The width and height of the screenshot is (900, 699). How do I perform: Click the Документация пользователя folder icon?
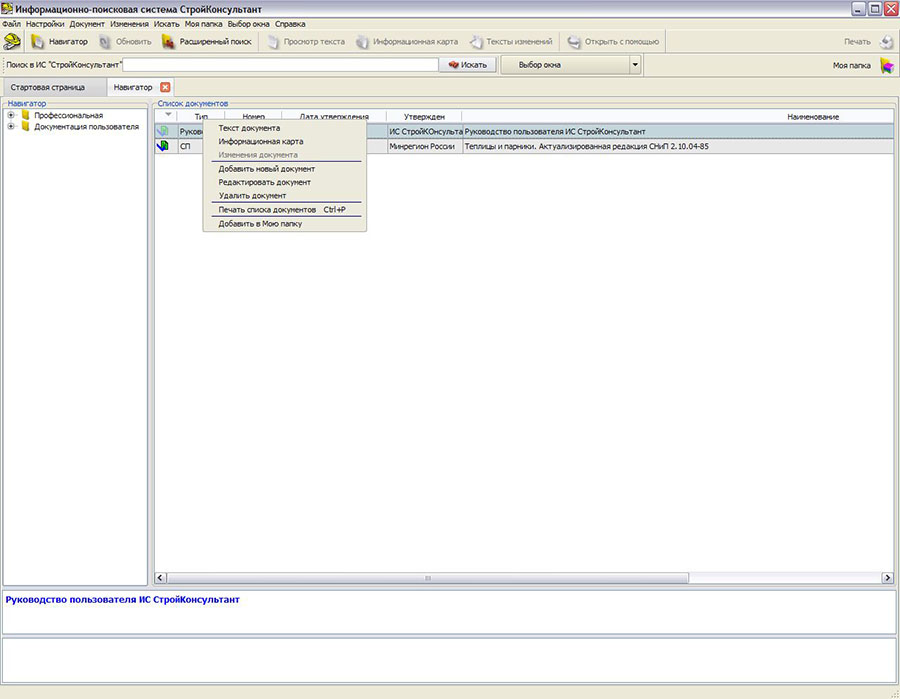pyautogui.click(x=25, y=126)
